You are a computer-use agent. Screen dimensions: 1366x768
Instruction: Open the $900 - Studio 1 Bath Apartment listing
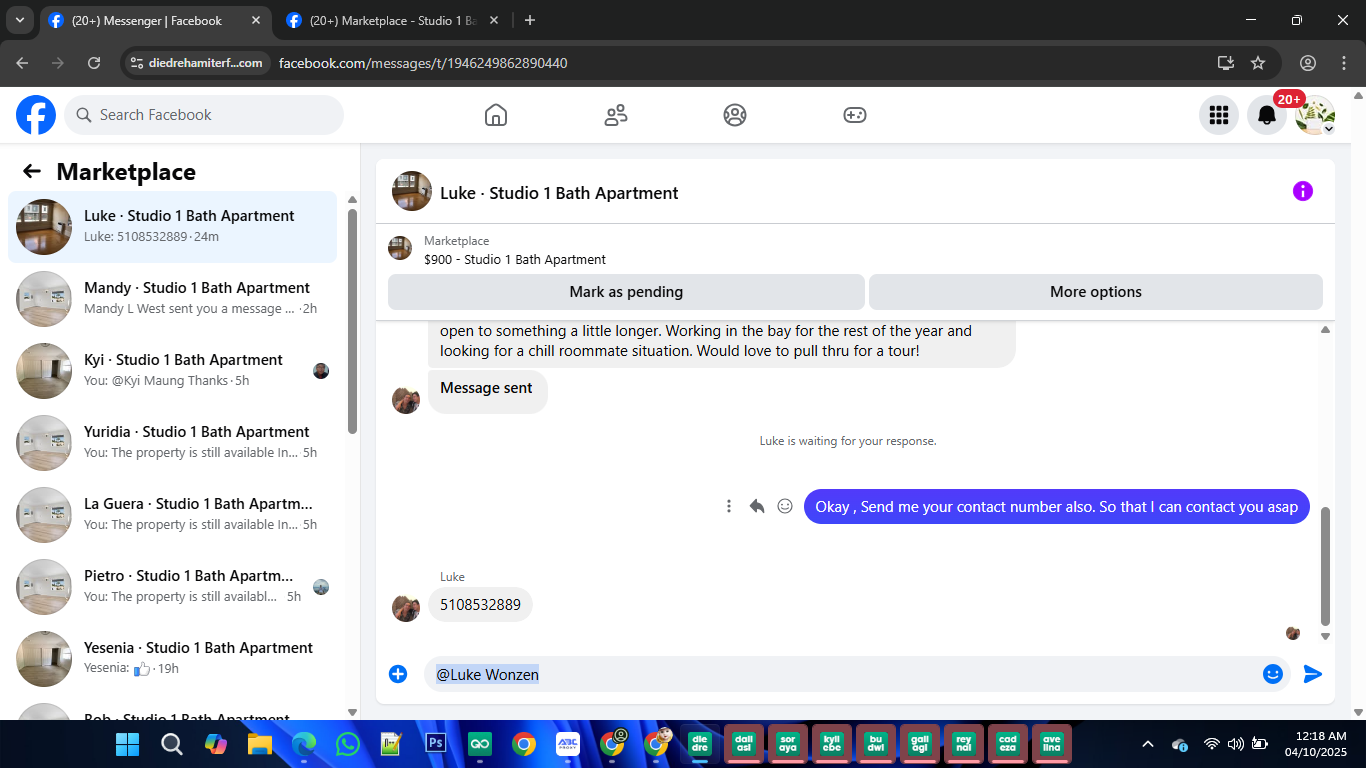point(515,259)
